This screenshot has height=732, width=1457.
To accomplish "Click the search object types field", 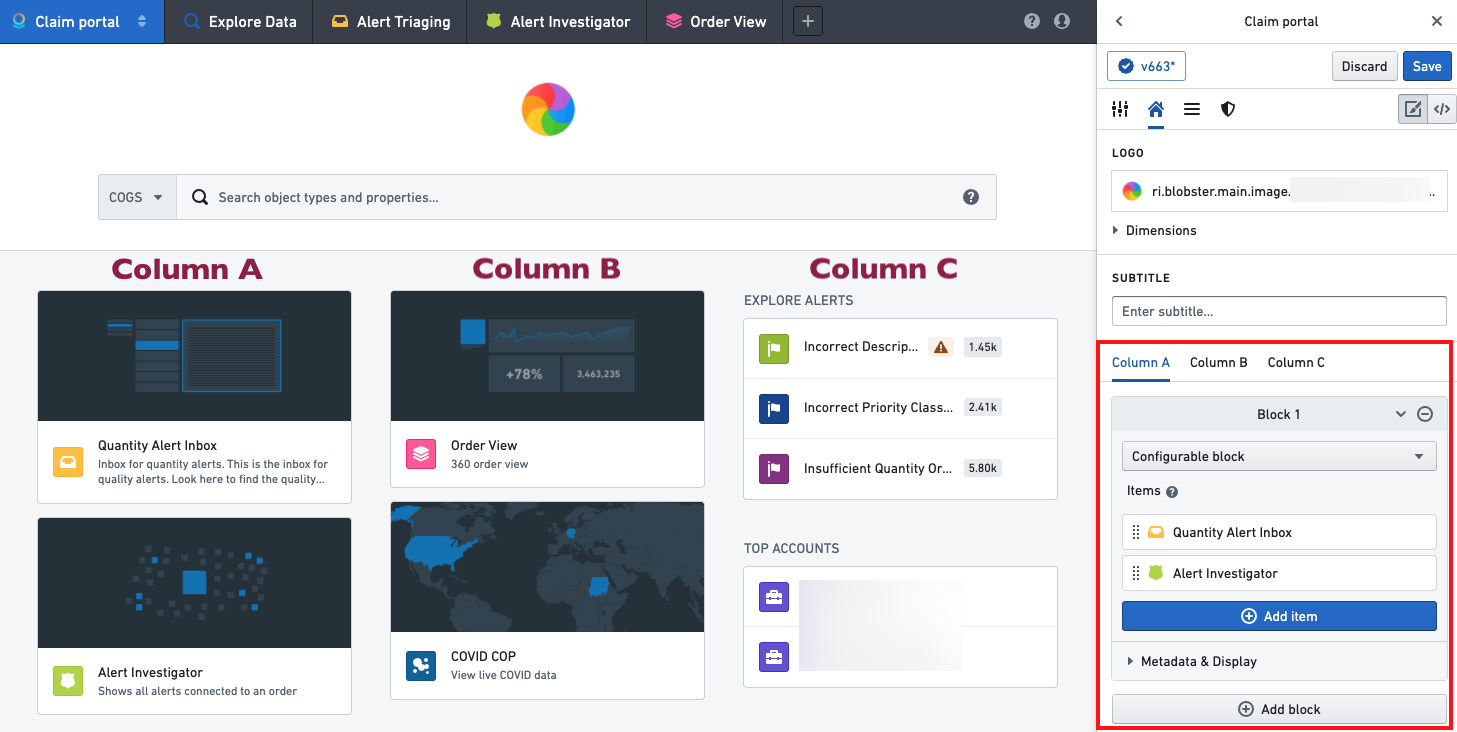I will click(586, 197).
